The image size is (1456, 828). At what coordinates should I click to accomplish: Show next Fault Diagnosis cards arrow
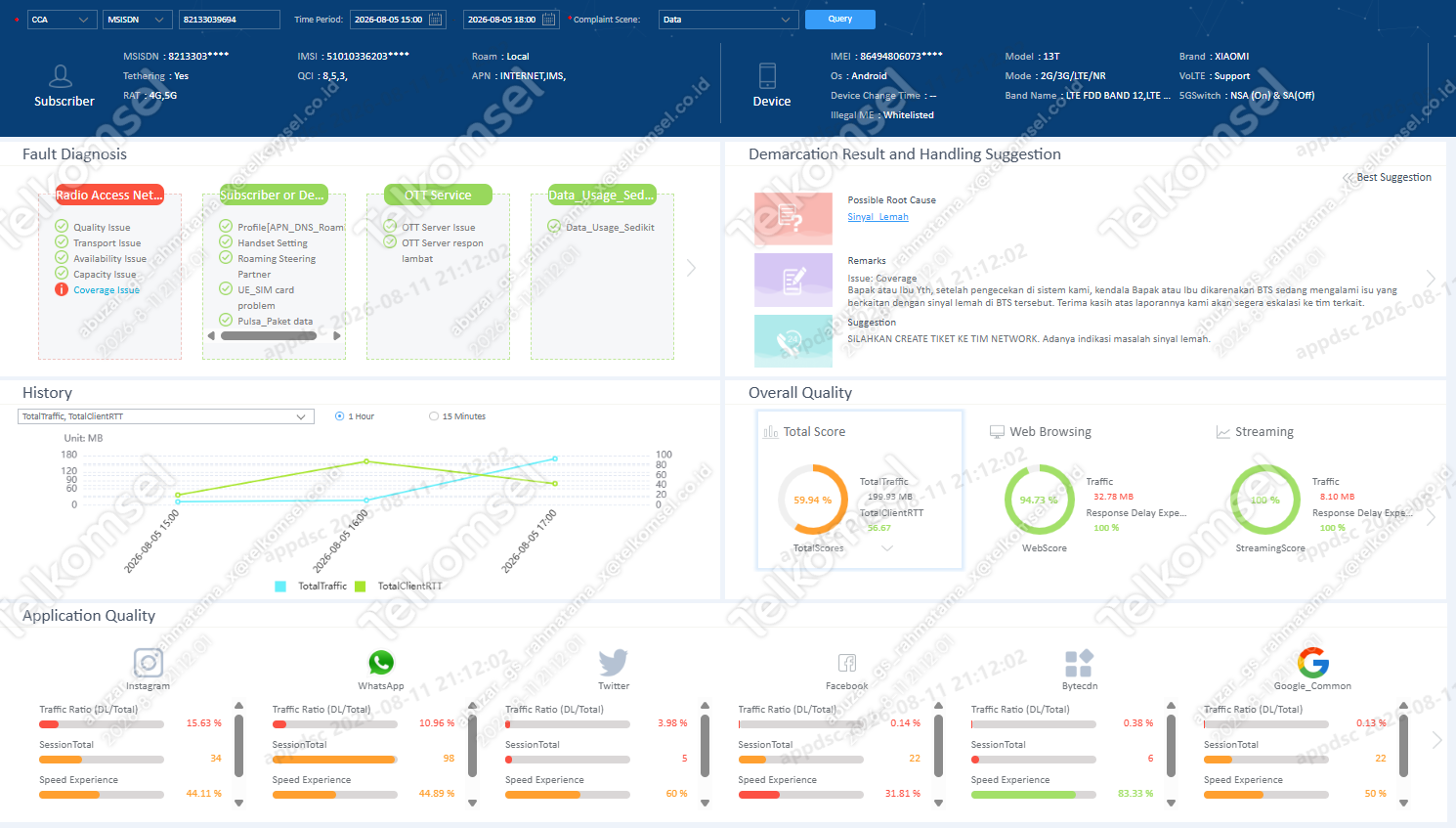[692, 268]
